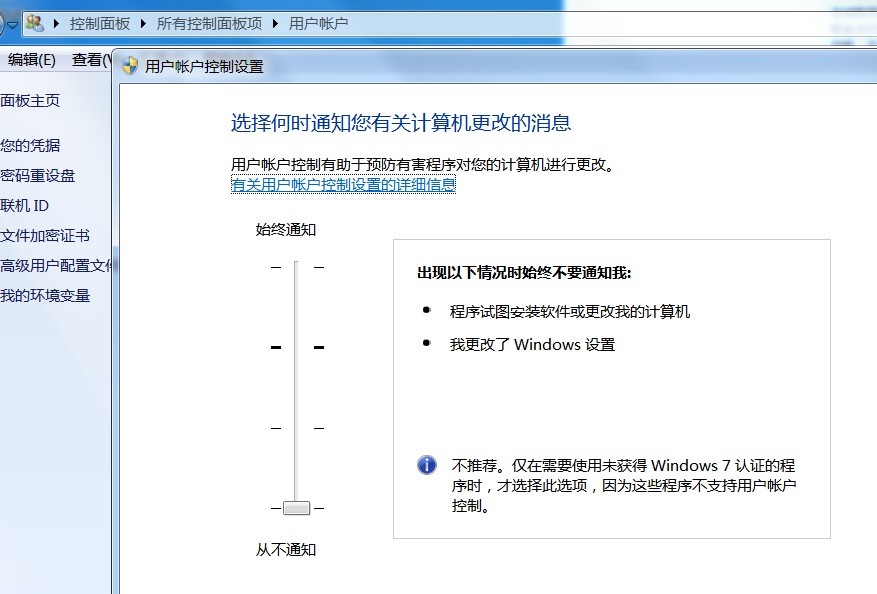The height and width of the screenshot is (594, 877).
Task: Click bullet 程序试图安装软件或更改我的计算机
Action: point(569,312)
